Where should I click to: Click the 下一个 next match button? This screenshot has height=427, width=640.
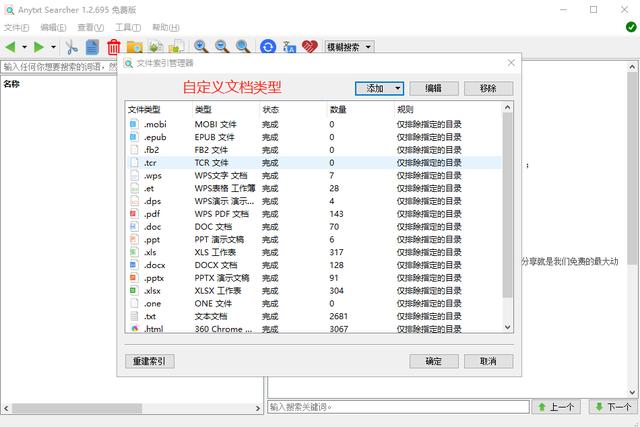[x=613, y=407]
